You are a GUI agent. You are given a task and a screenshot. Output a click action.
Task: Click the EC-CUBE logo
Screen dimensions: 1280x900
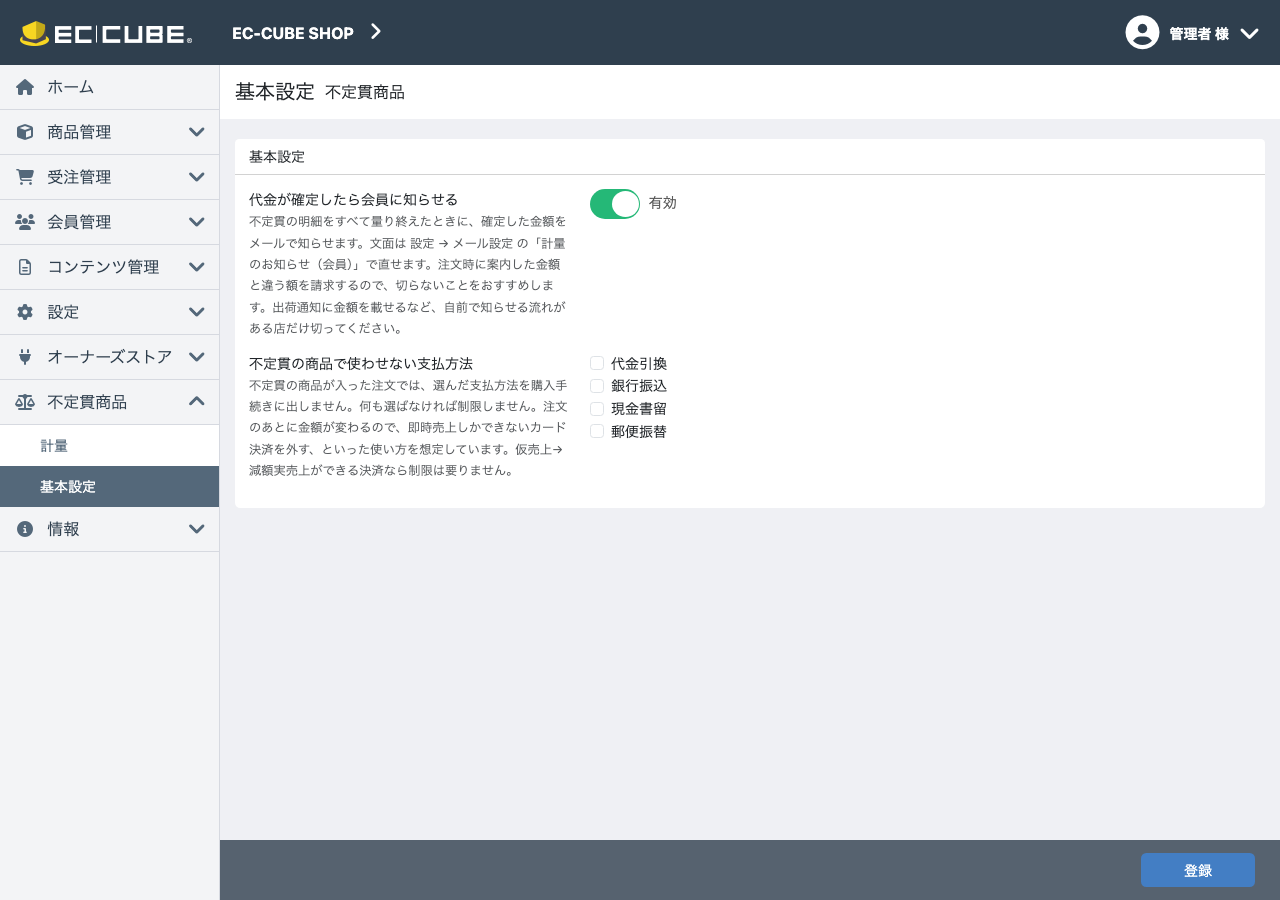point(106,33)
